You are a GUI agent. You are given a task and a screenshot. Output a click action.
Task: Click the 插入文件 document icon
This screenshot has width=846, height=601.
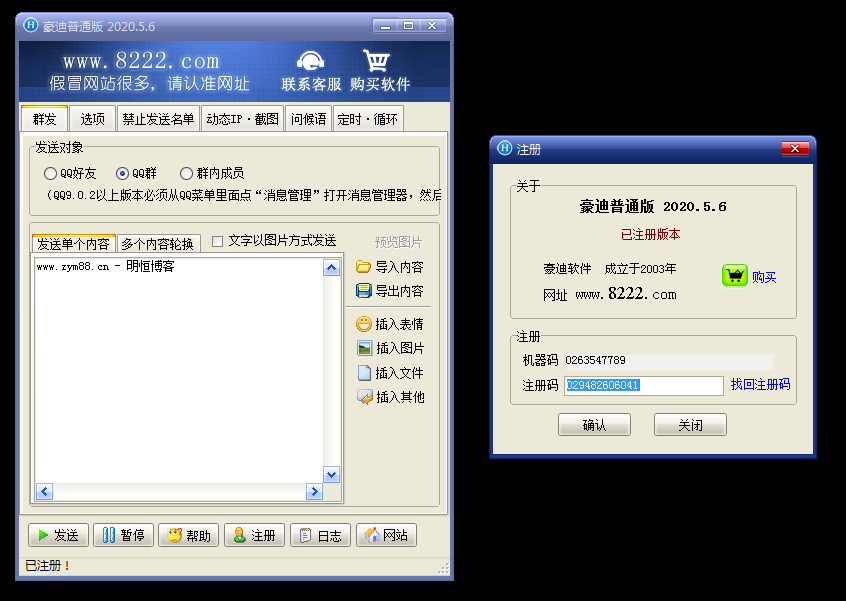tap(364, 373)
